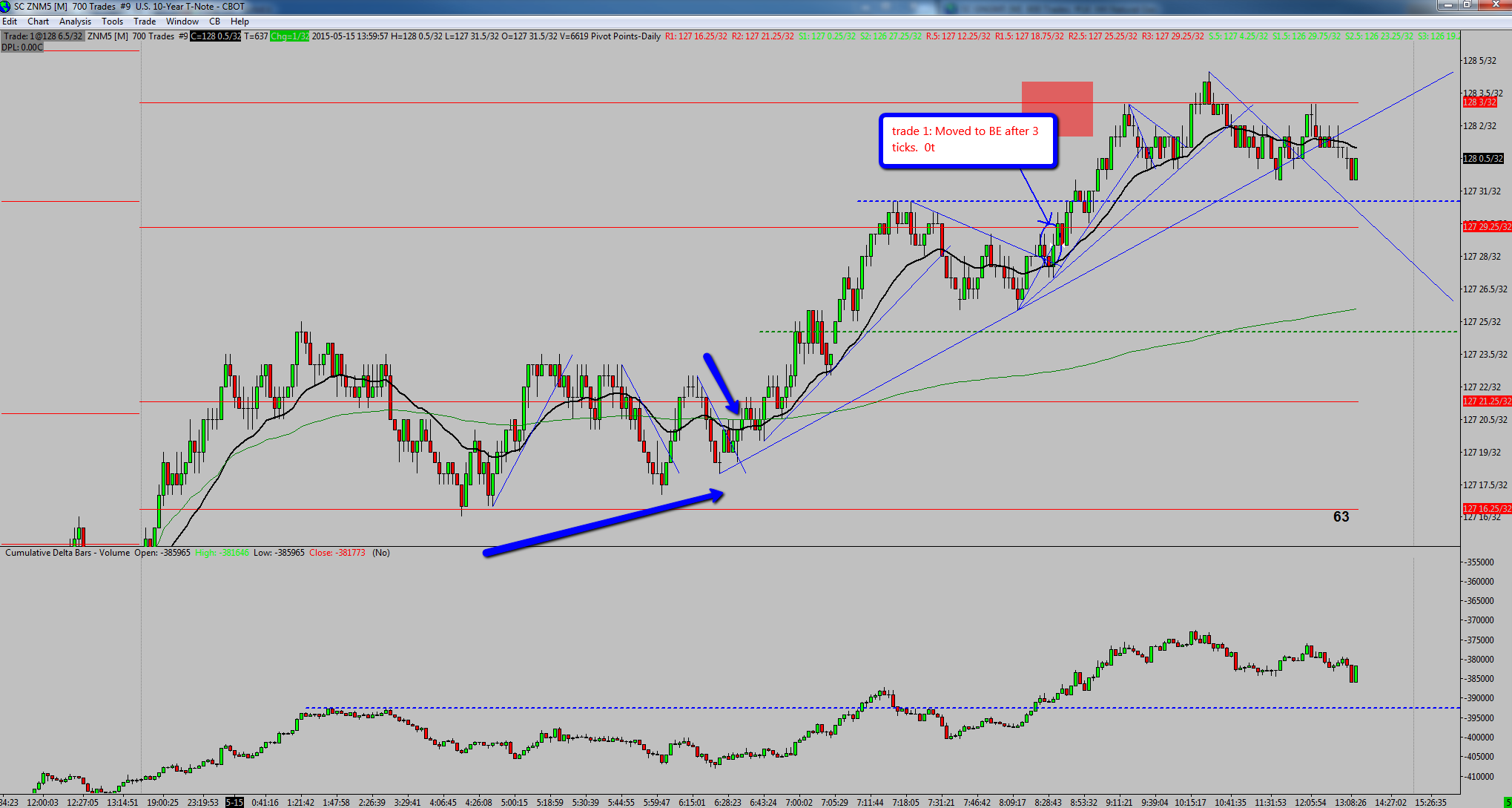This screenshot has width=1512, height=808.
Task: Click the 'R3: 127 29.25/32' pivot value
Action: 1173,36
